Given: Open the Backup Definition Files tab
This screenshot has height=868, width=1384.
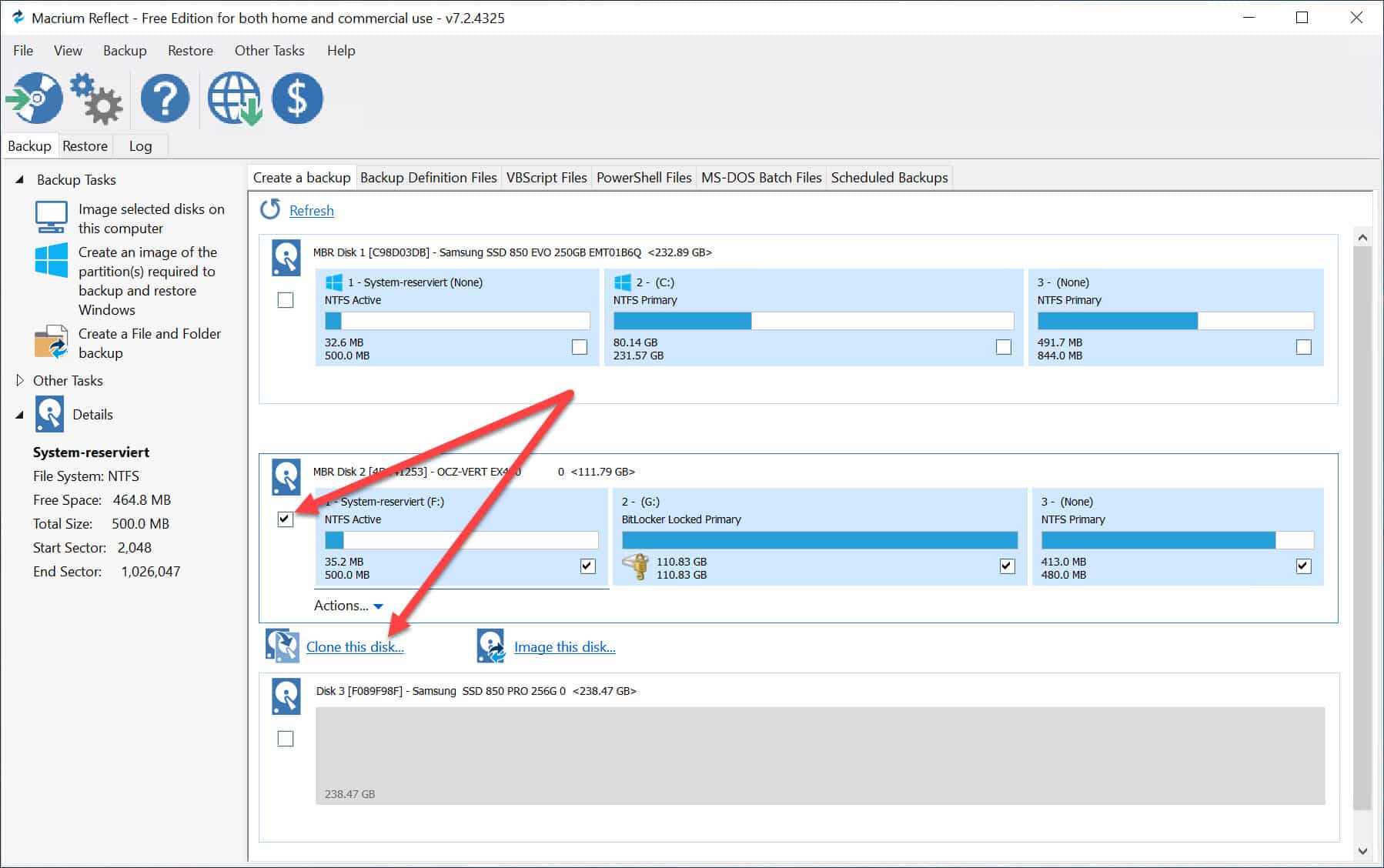Looking at the screenshot, I should click(x=429, y=178).
